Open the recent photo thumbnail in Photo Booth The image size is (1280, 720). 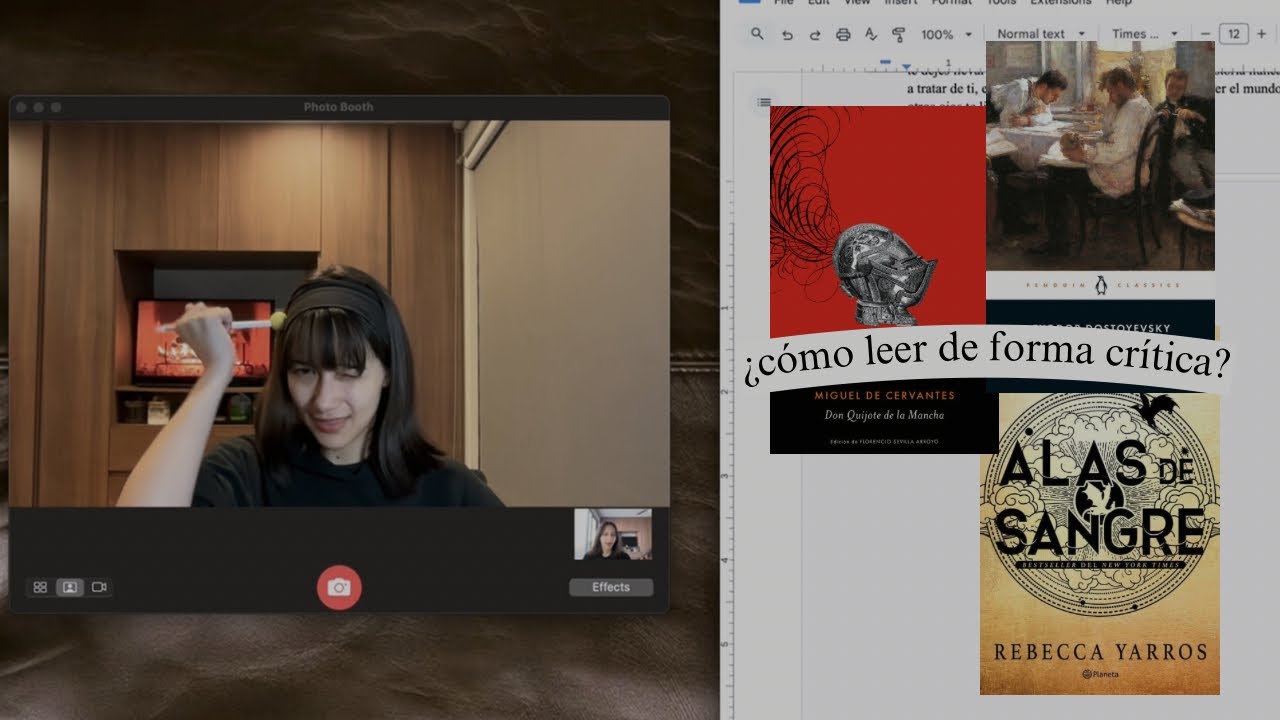[x=612, y=534]
